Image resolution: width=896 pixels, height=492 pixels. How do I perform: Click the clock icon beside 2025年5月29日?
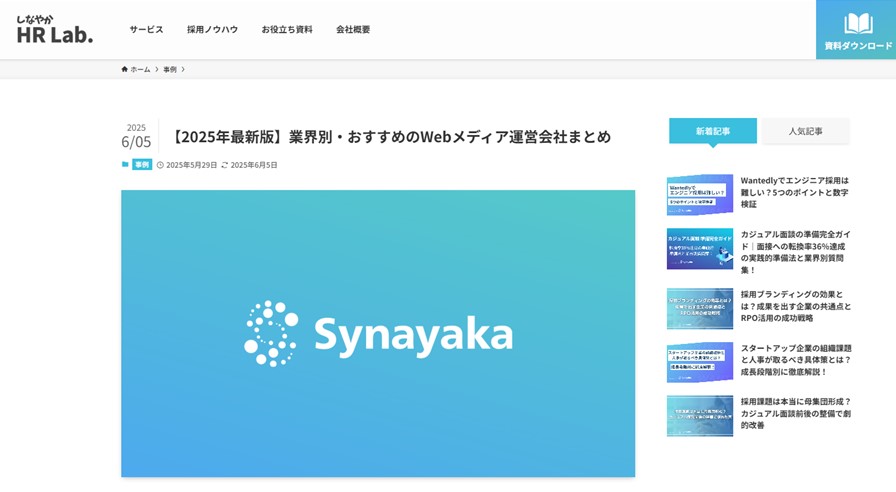(x=160, y=165)
